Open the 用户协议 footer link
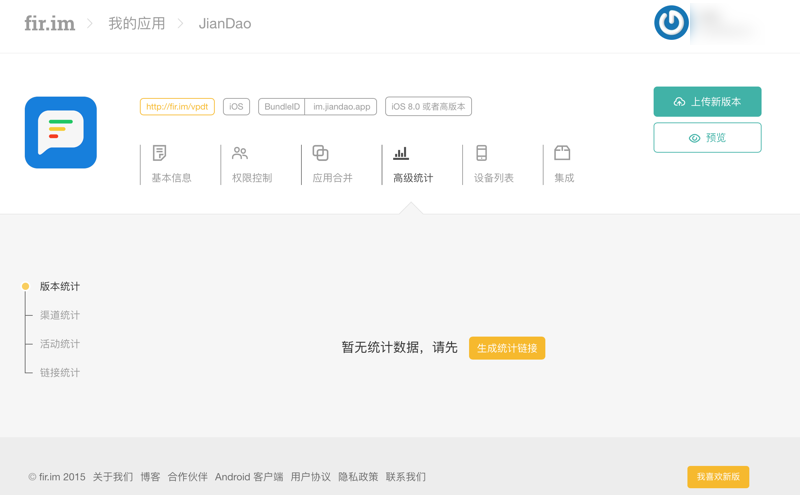800x495 pixels. pyautogui.click(x=311, y=477)
